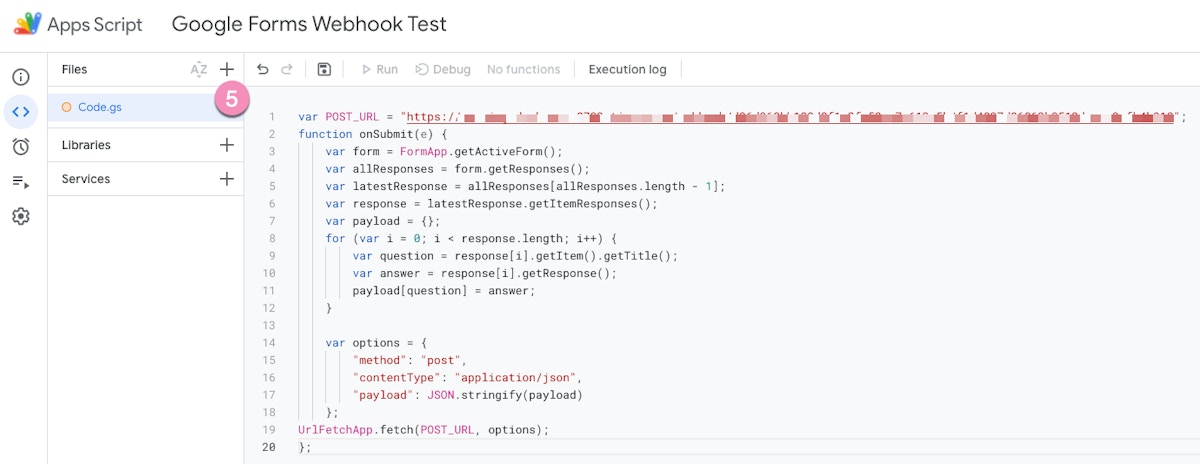Click the Apps Script logo
Image resolution: width=1200 pixels, height=464 pixels.
tap(78, 24)
